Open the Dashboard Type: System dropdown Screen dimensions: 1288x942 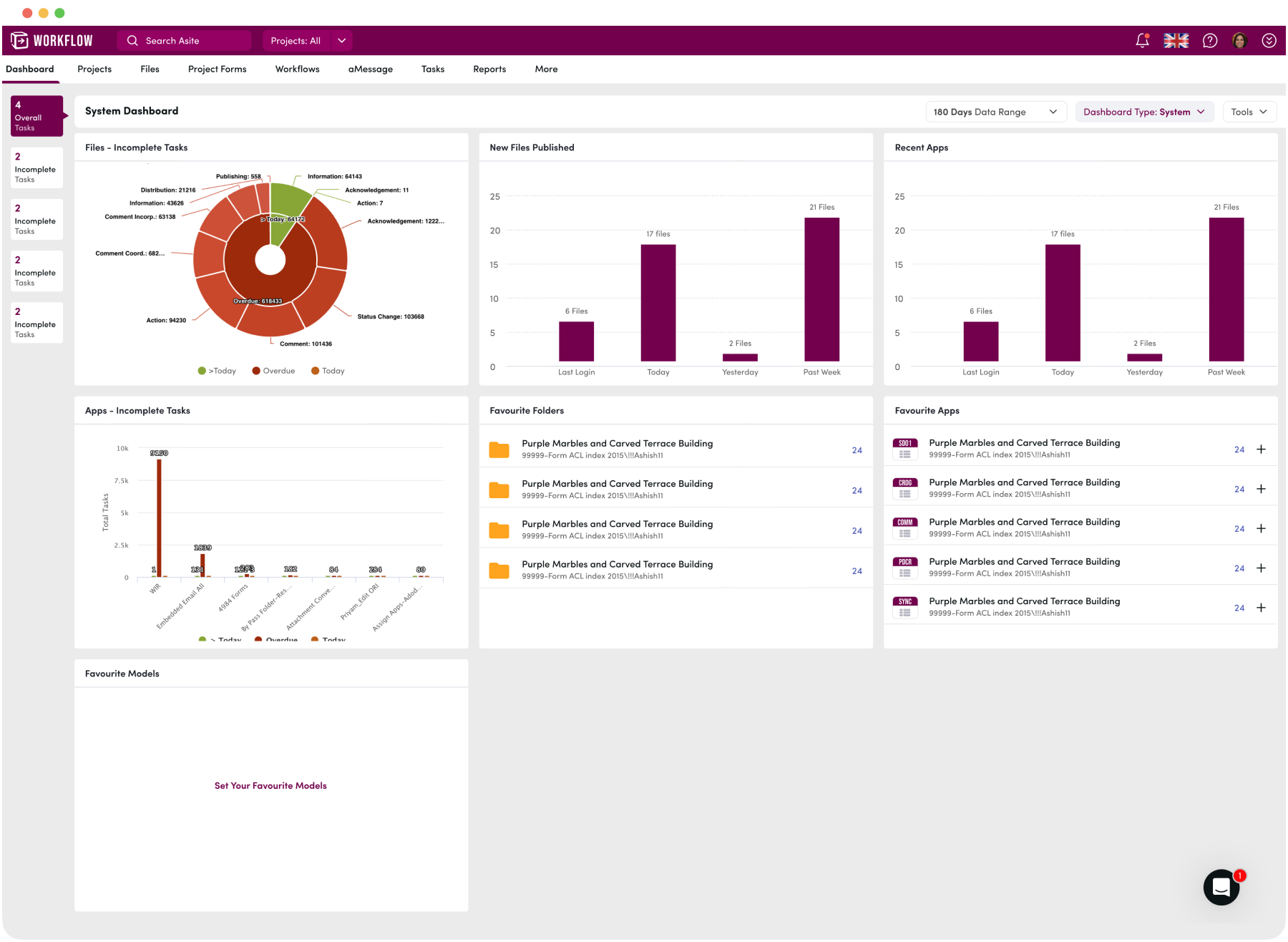[x=1144, y=112]
